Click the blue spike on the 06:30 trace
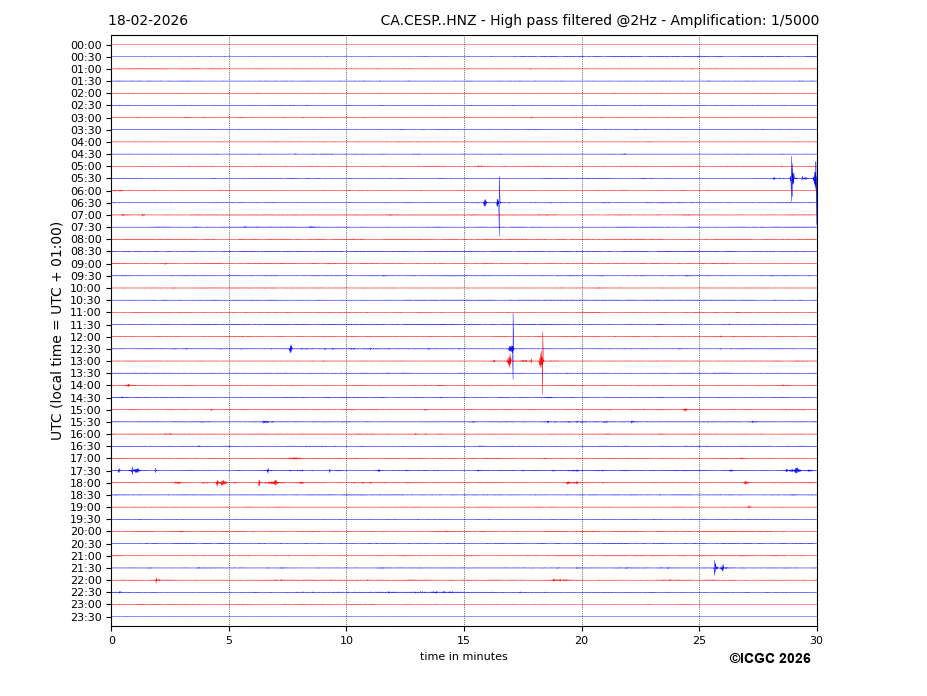 (499, 203)
